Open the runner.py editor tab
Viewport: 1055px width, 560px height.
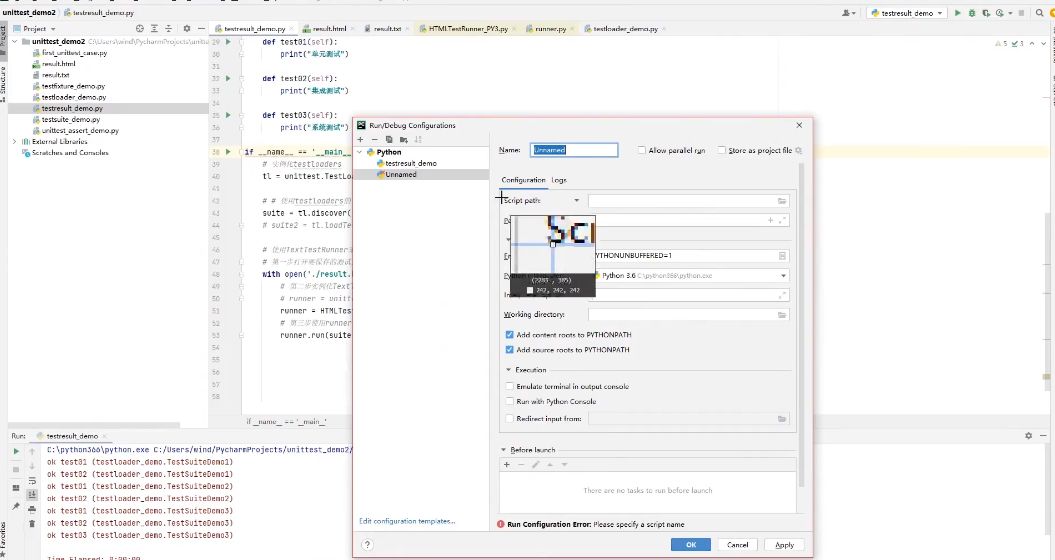(550, 29)
